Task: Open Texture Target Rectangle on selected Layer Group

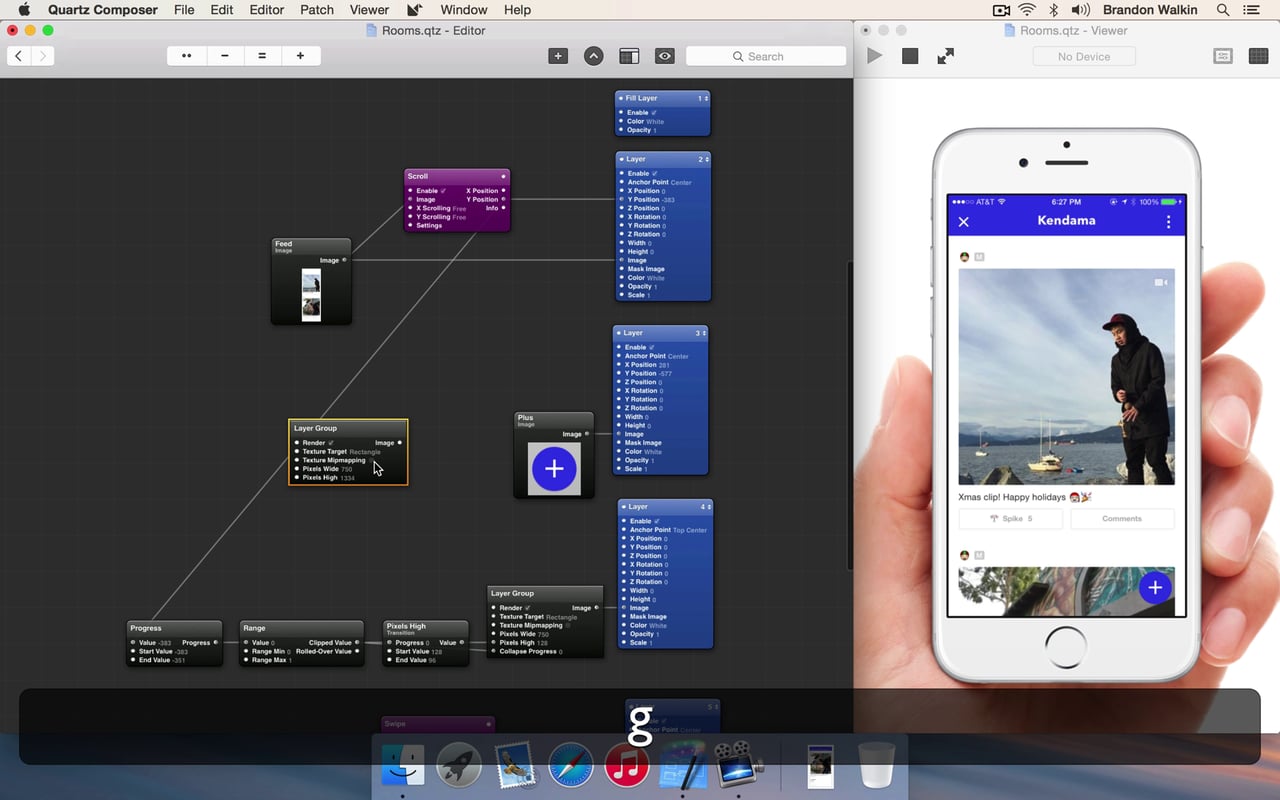Action: click(365, 452)
